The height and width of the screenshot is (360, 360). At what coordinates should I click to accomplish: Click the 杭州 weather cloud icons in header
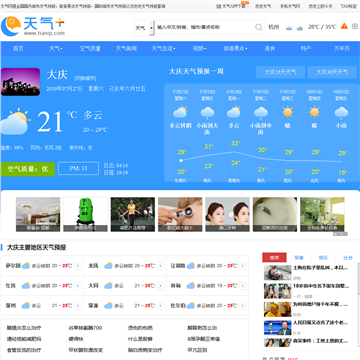(x=294, y=28)
